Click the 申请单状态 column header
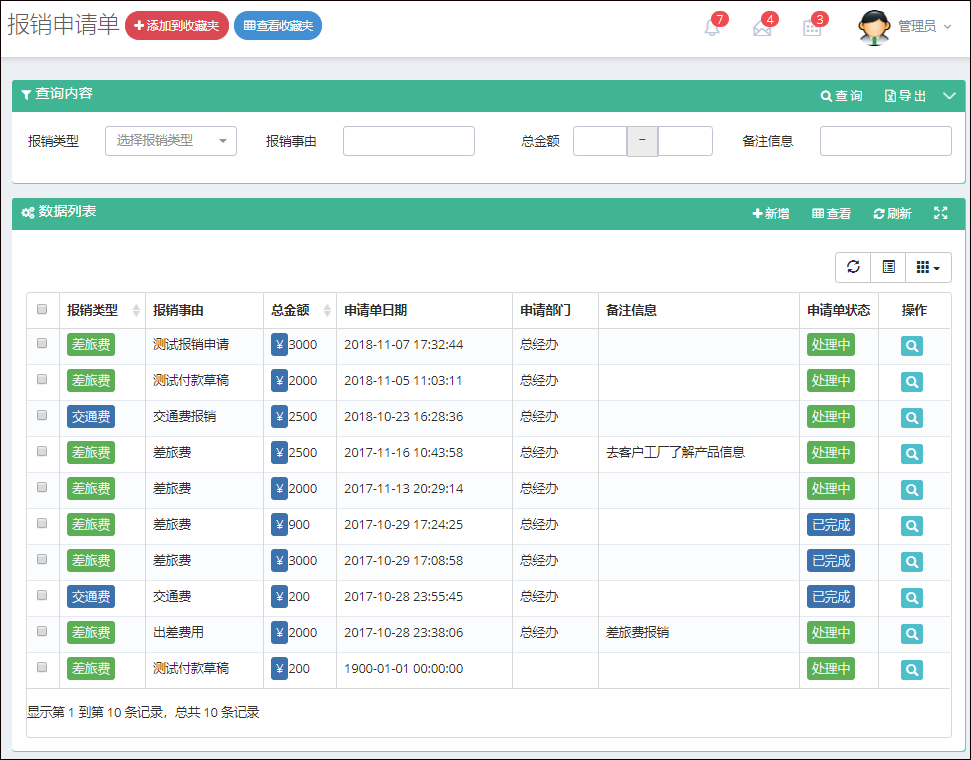Image resolution: width=971 pixels, height=760 pixels. click(x=838, y=310)
